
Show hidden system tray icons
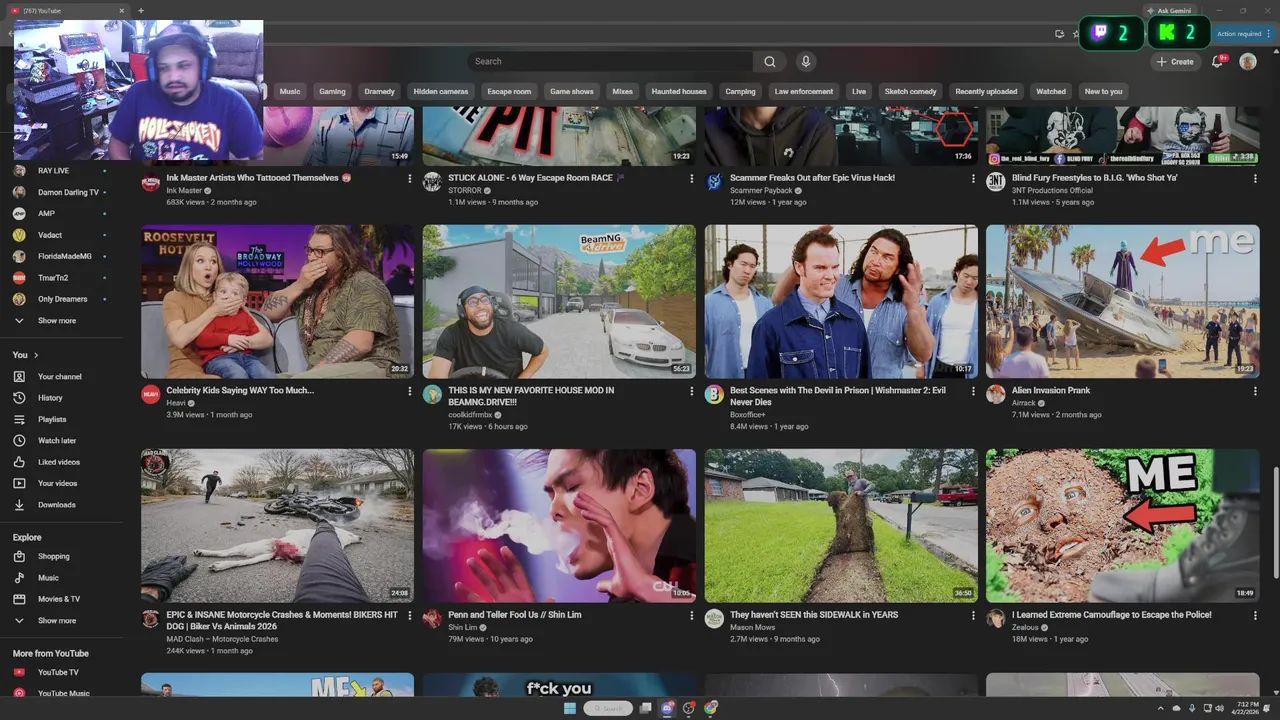[1161, 708]
